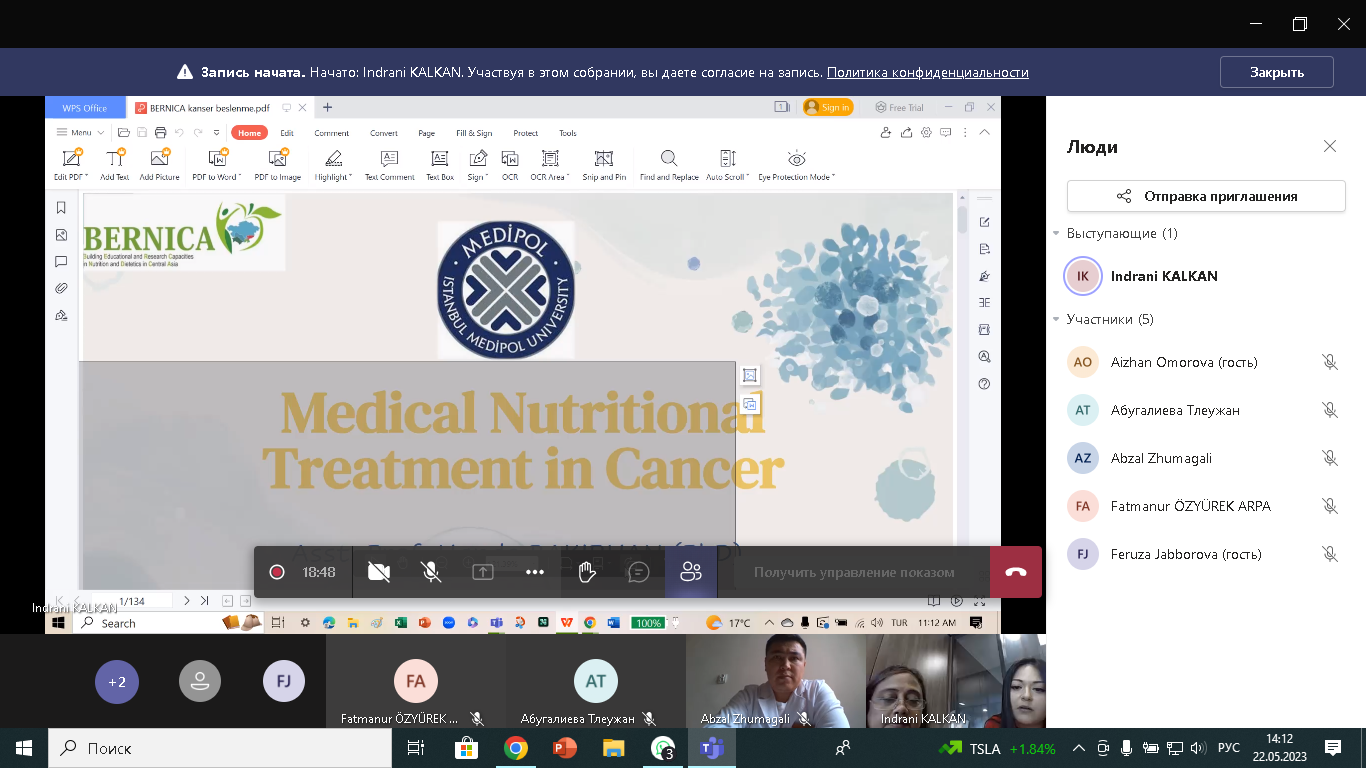Open the bookmark panel in PDF sidebar
1366x768 pixels.
(x=61, y=208)
